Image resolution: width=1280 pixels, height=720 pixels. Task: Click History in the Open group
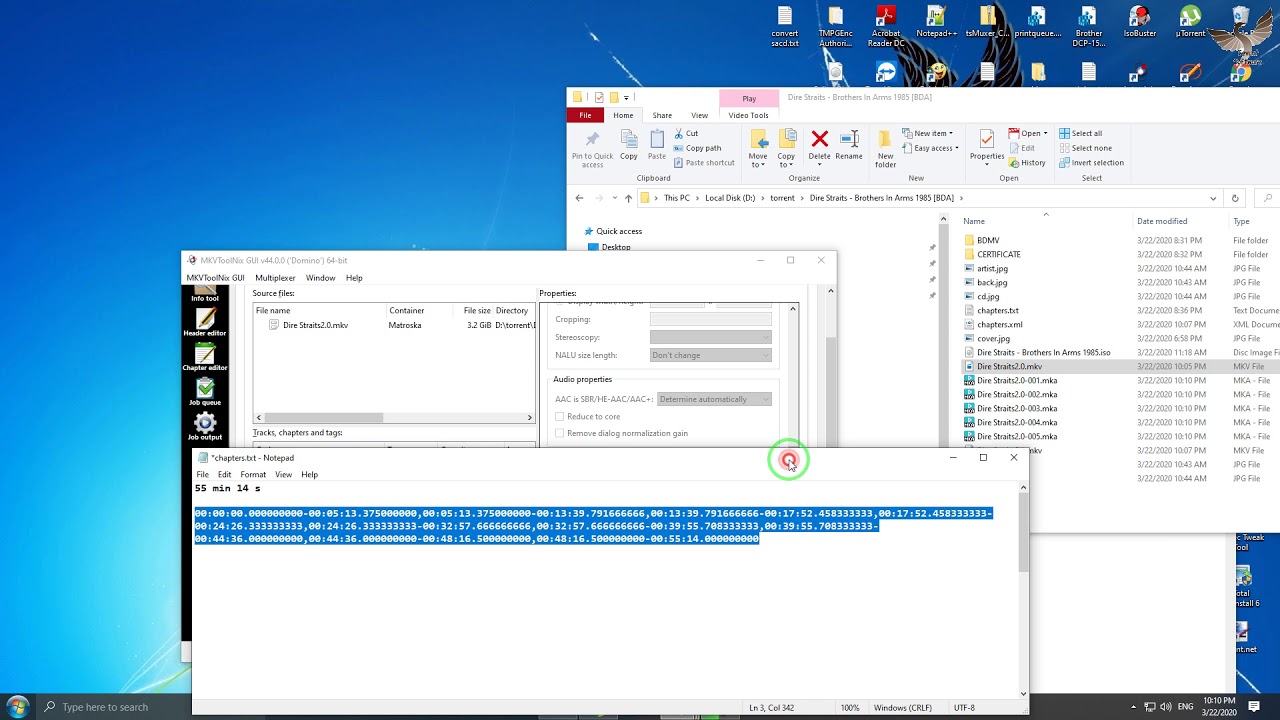pyautogui.click(x=1027, y=162)
